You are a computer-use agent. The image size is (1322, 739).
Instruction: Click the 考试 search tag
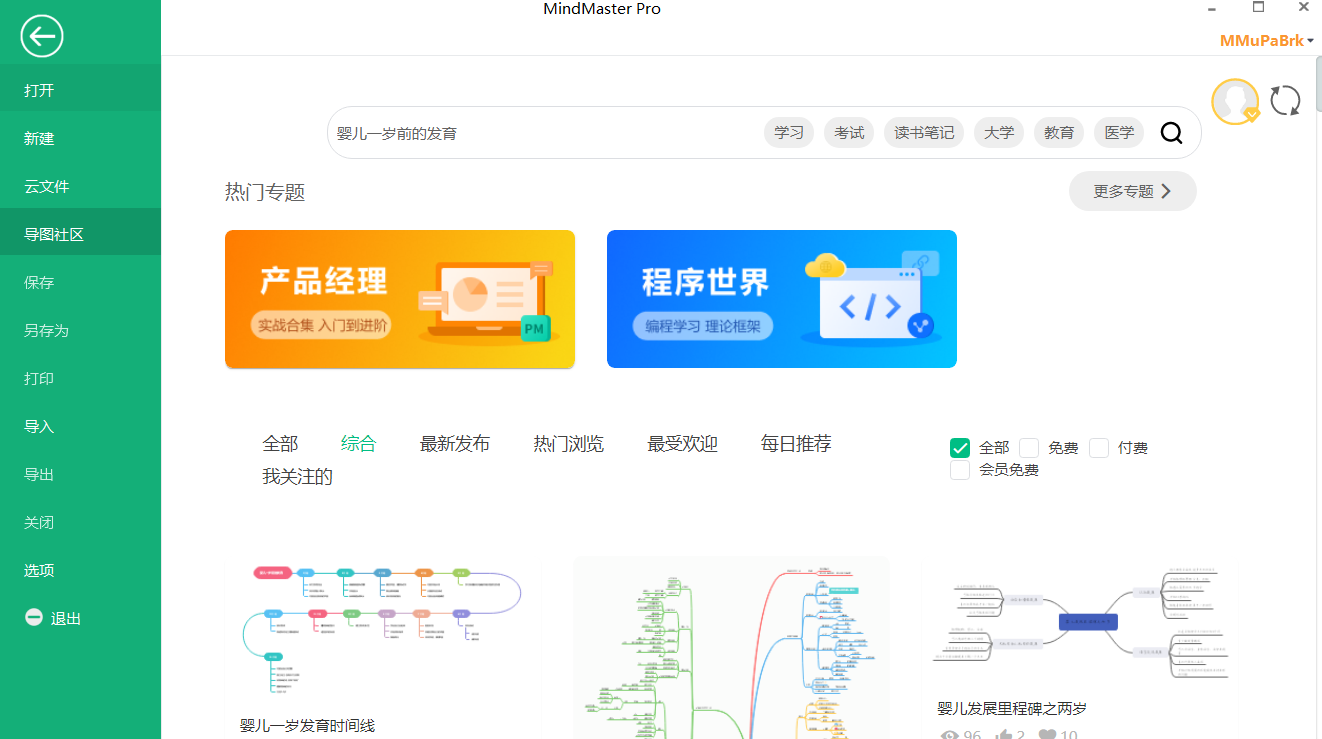coord(849,132)
